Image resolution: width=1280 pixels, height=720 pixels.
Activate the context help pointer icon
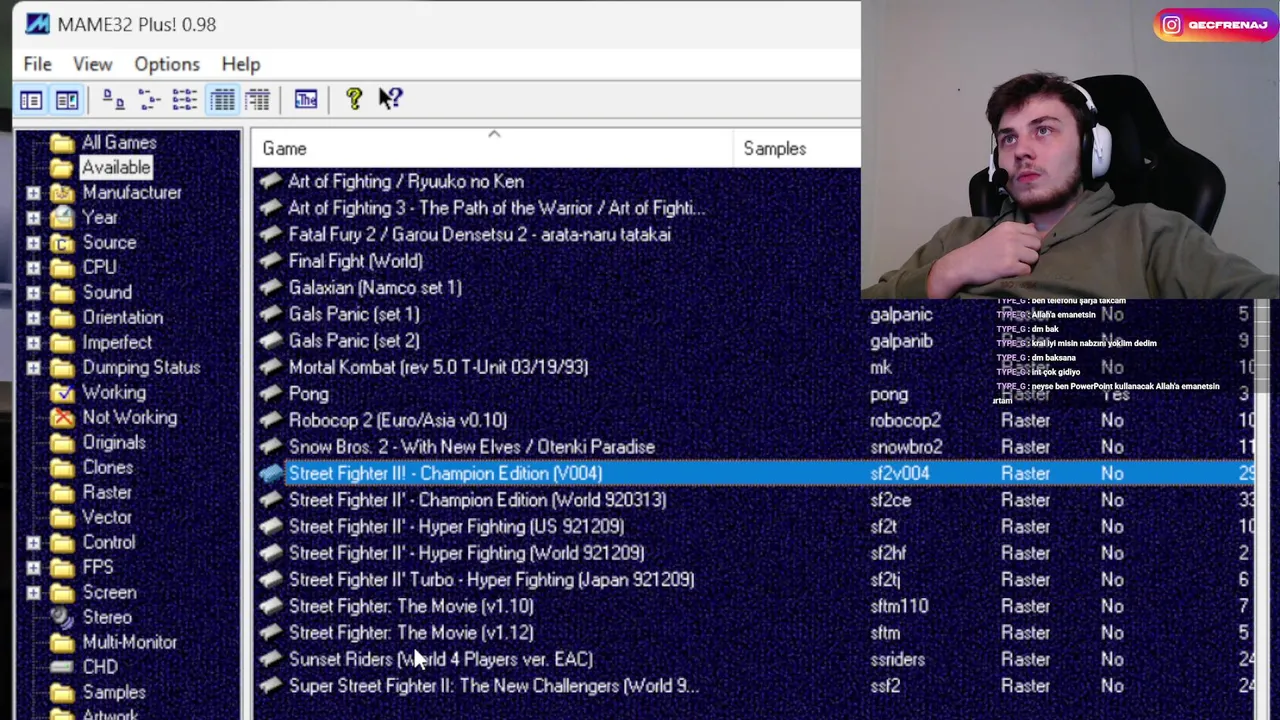391,99
